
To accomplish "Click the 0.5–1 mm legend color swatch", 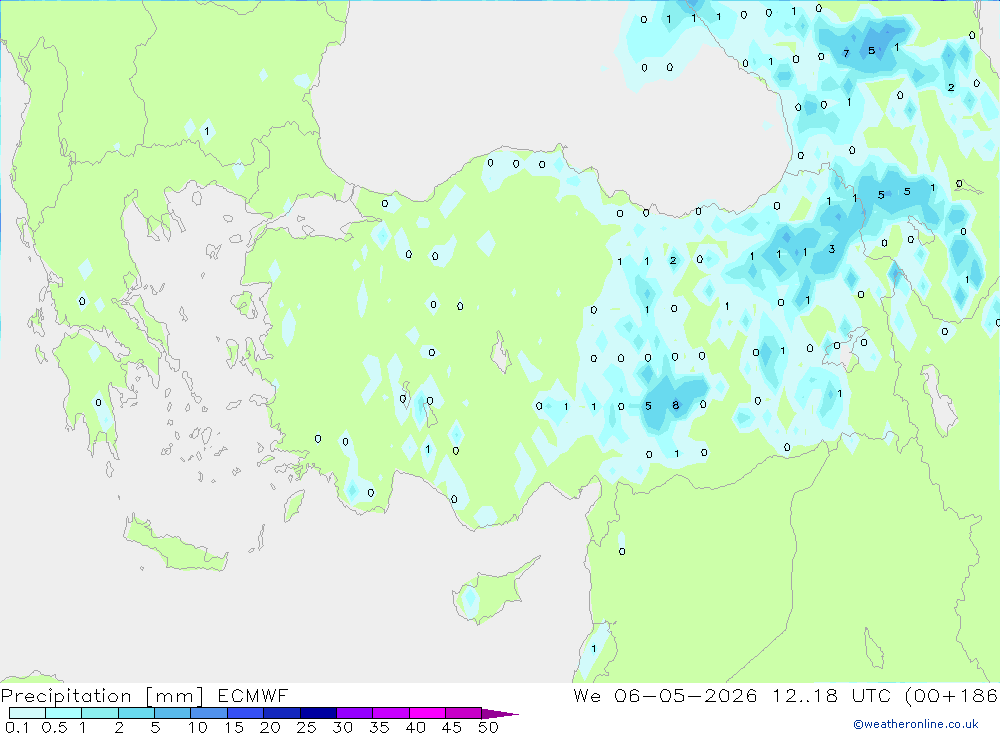I will (63, 713).
